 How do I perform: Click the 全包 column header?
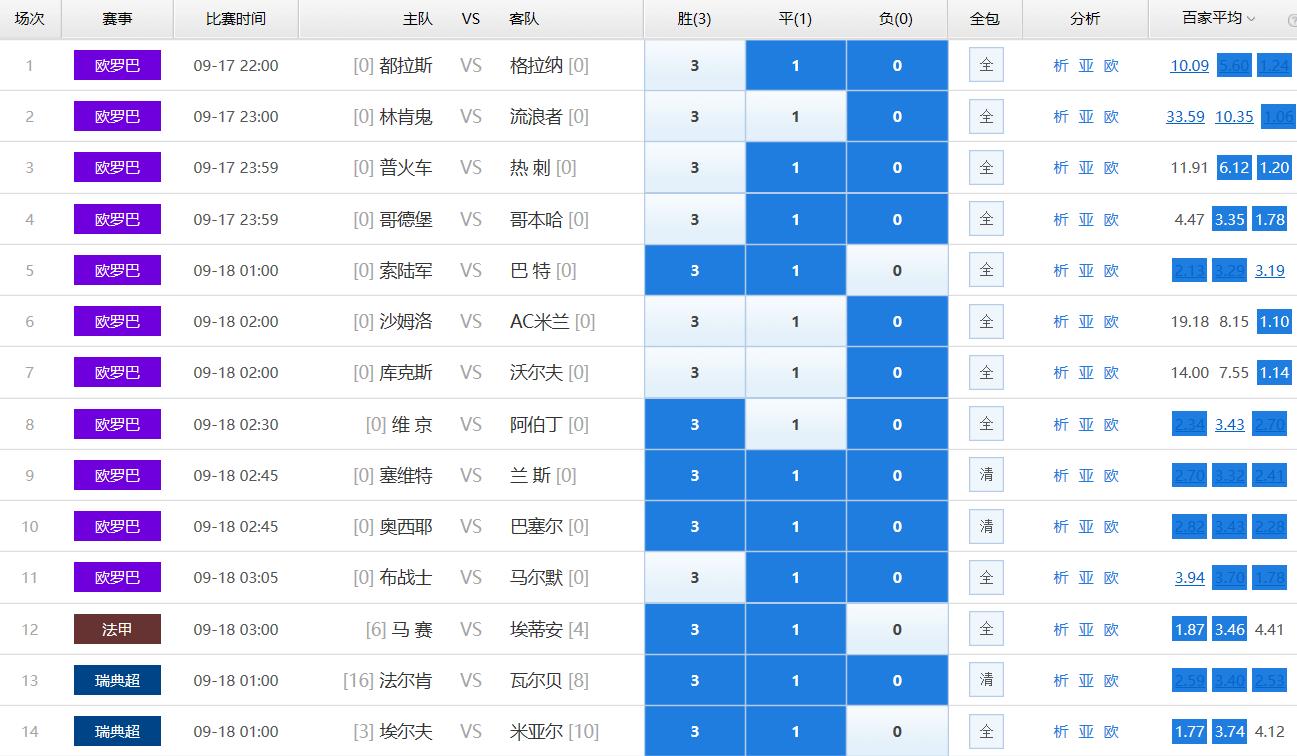[985, 19]
